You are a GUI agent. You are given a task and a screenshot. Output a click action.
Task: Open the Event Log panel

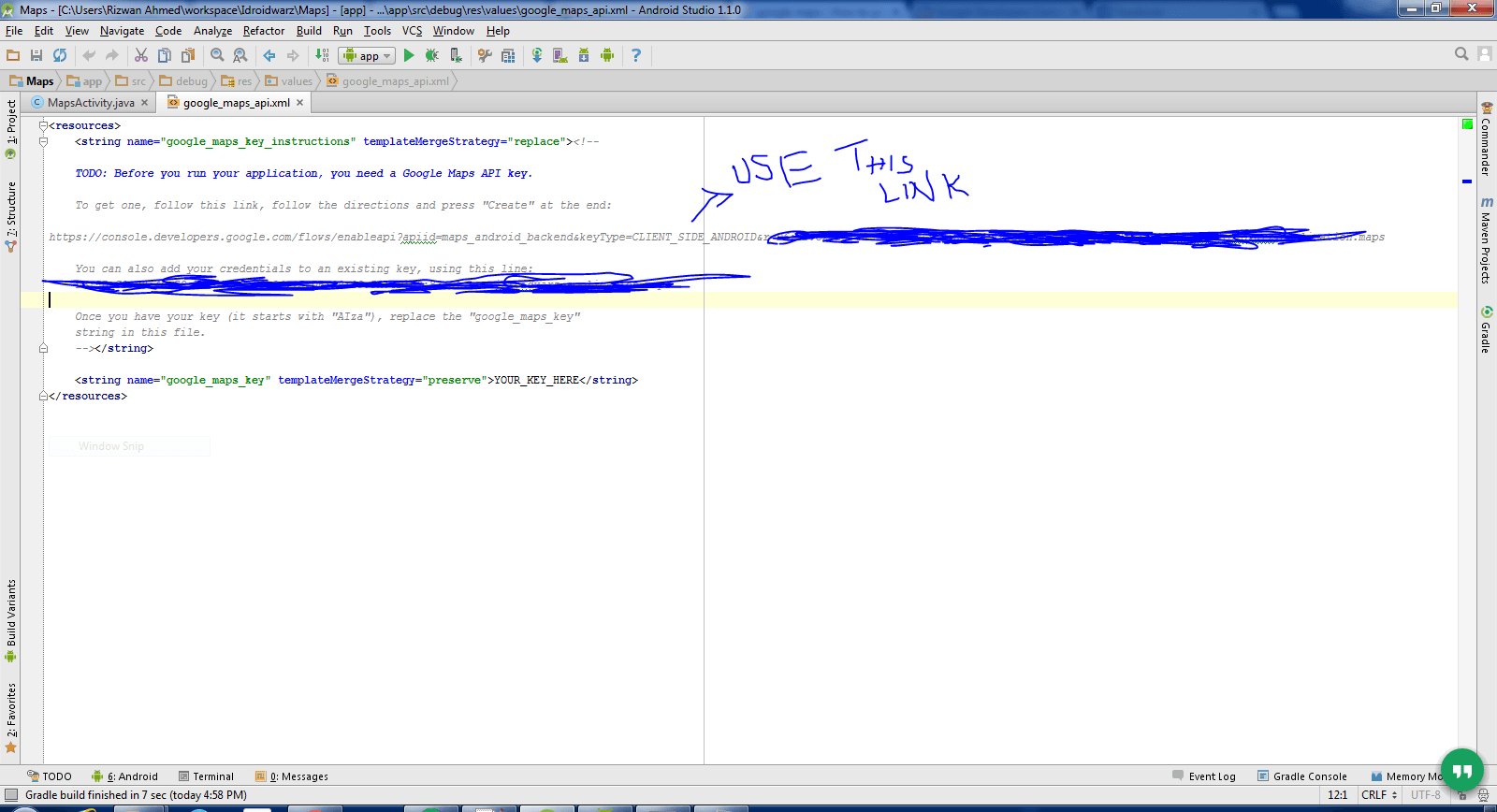pyautogui.click(x=1204, y=776)
